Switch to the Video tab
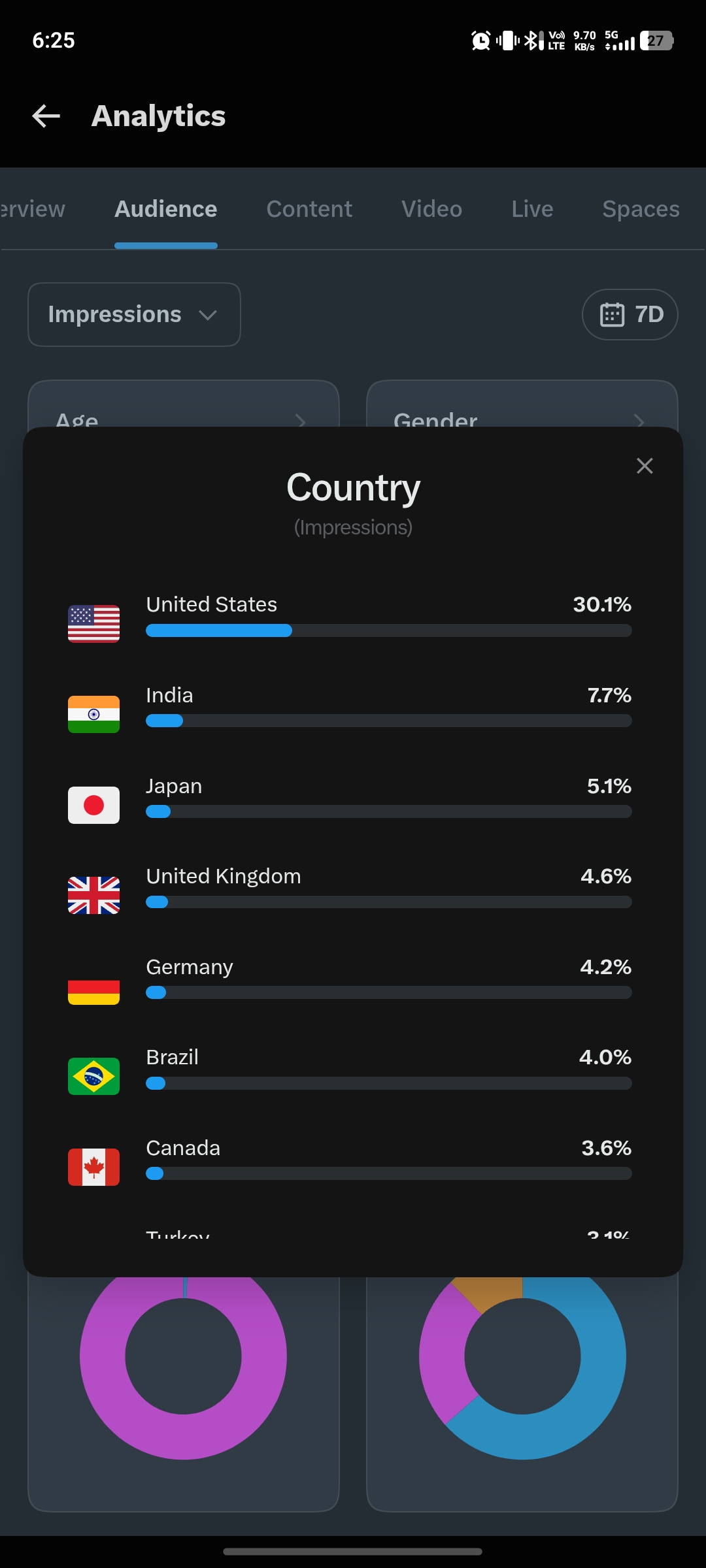This screenshot has height=1568, width=706. pyautogui.click(x=431, y=209)
